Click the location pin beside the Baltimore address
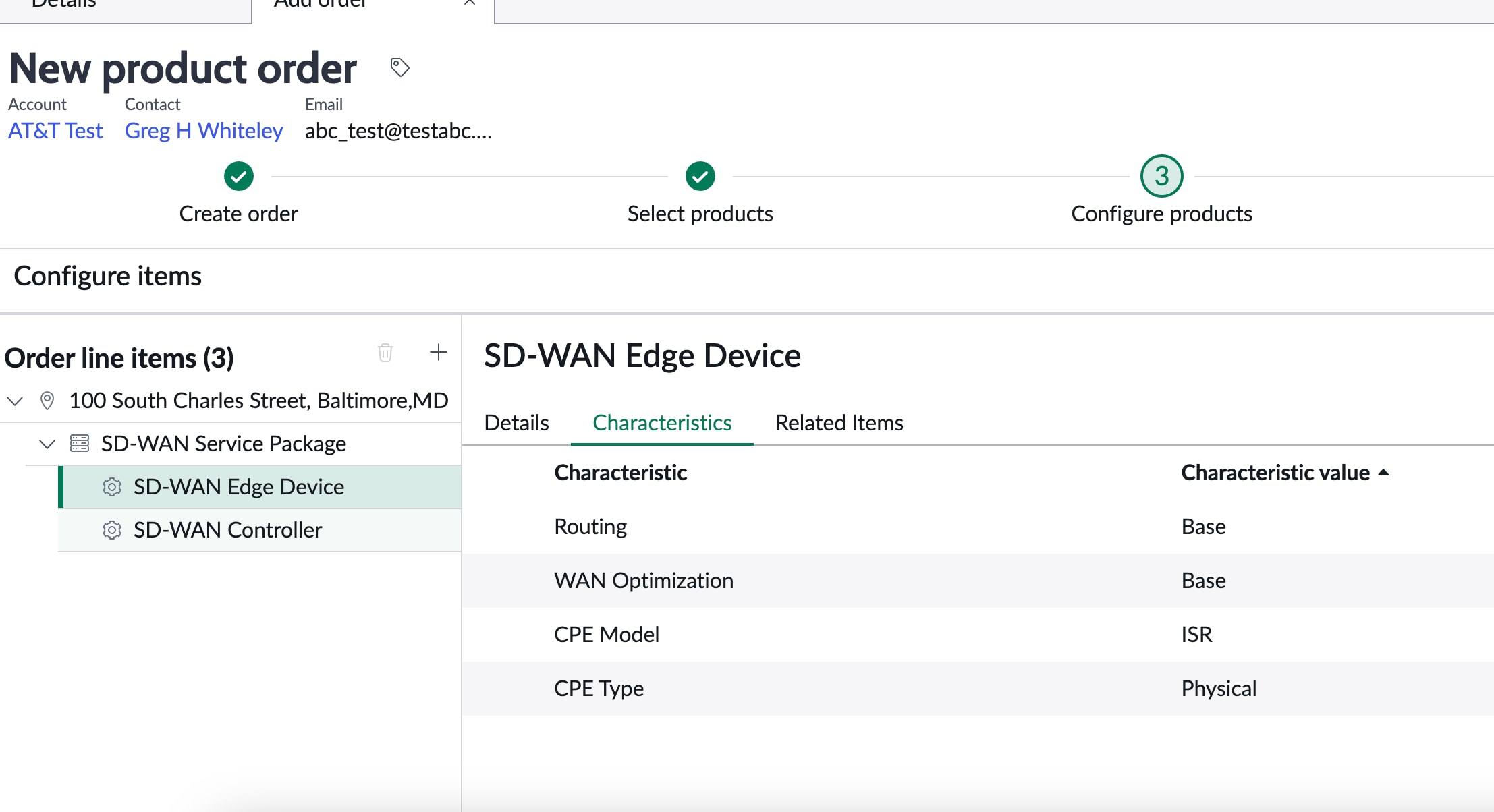 (x=47, y=400)
